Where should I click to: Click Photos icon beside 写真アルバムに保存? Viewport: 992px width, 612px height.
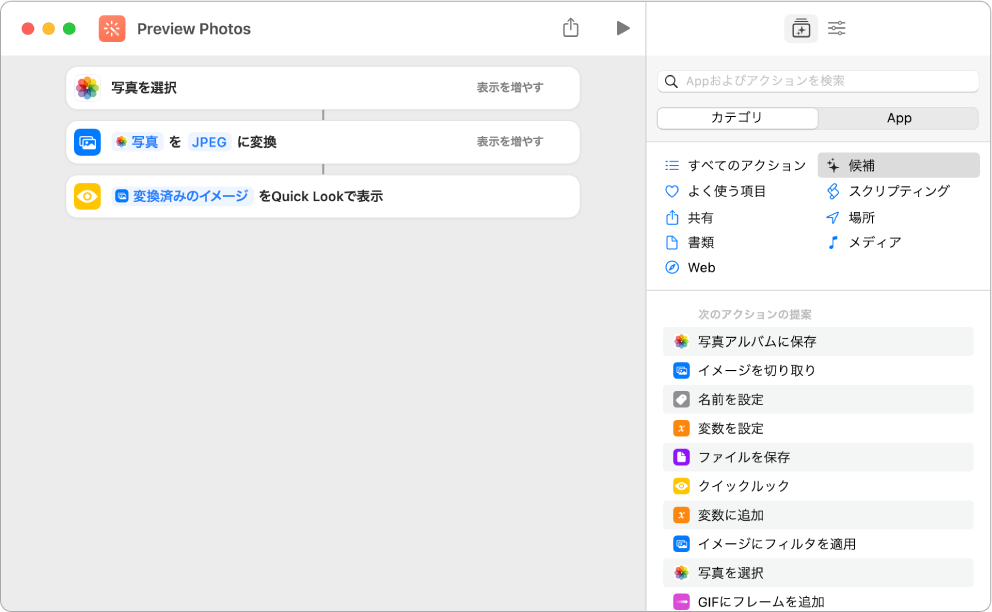[x=681, y=342]
